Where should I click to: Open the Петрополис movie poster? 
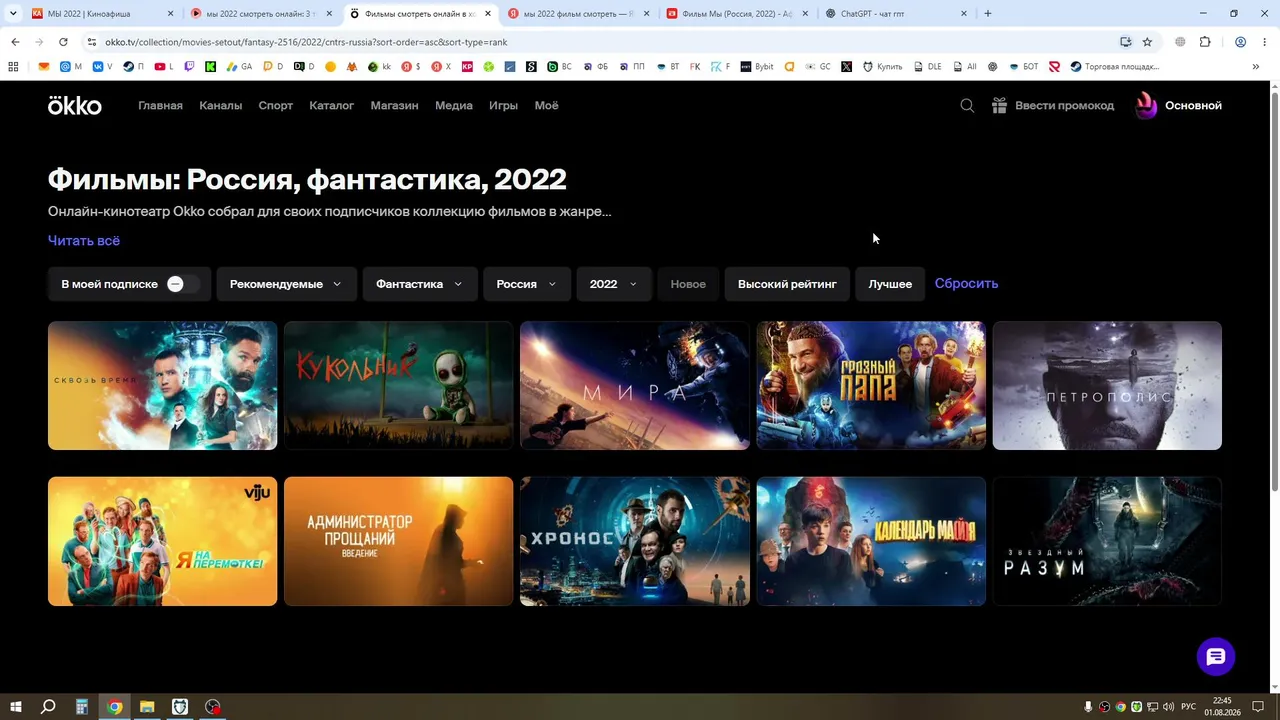(x=1107, y=385)
